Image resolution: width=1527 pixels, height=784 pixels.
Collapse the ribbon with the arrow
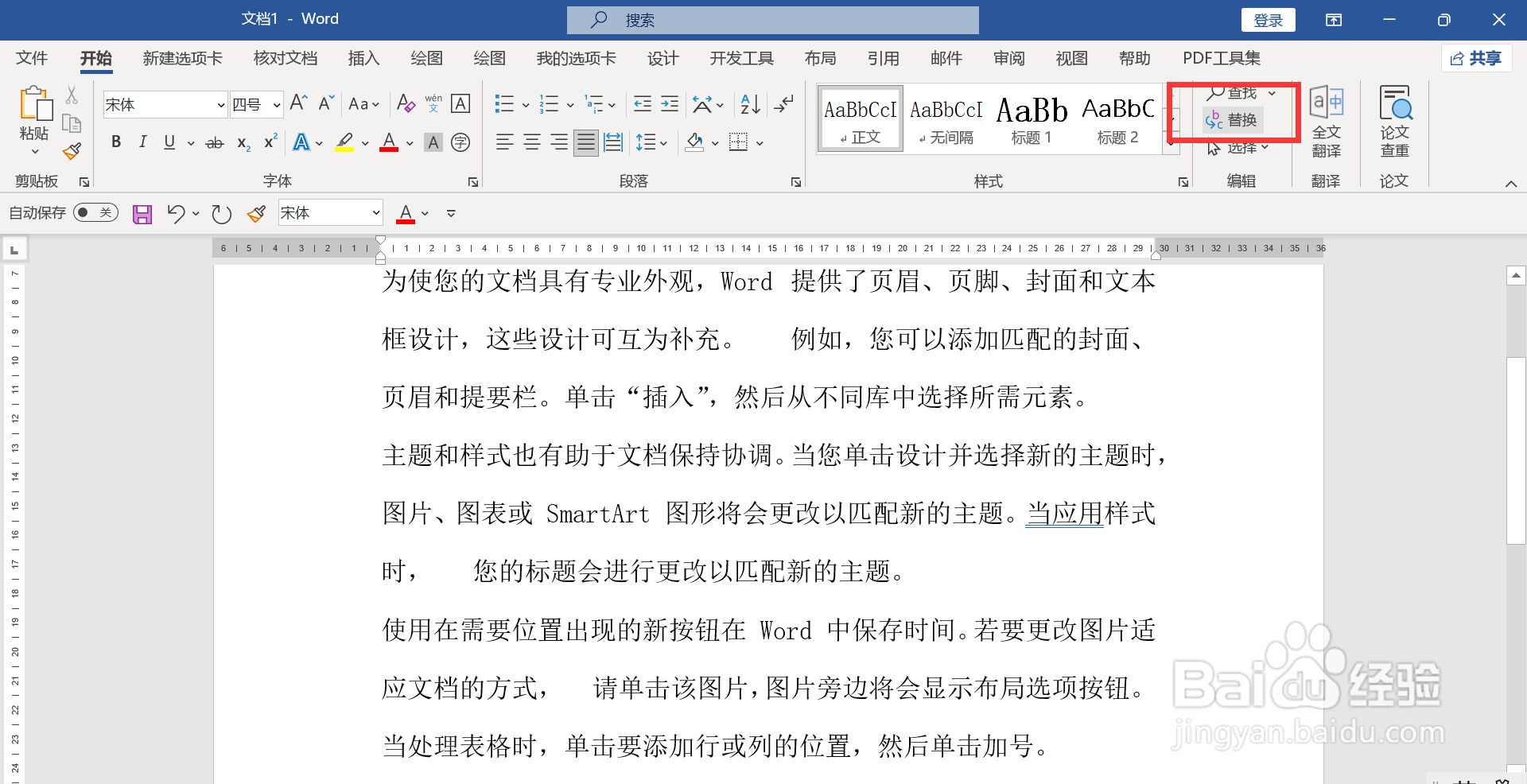point(1511,184)
